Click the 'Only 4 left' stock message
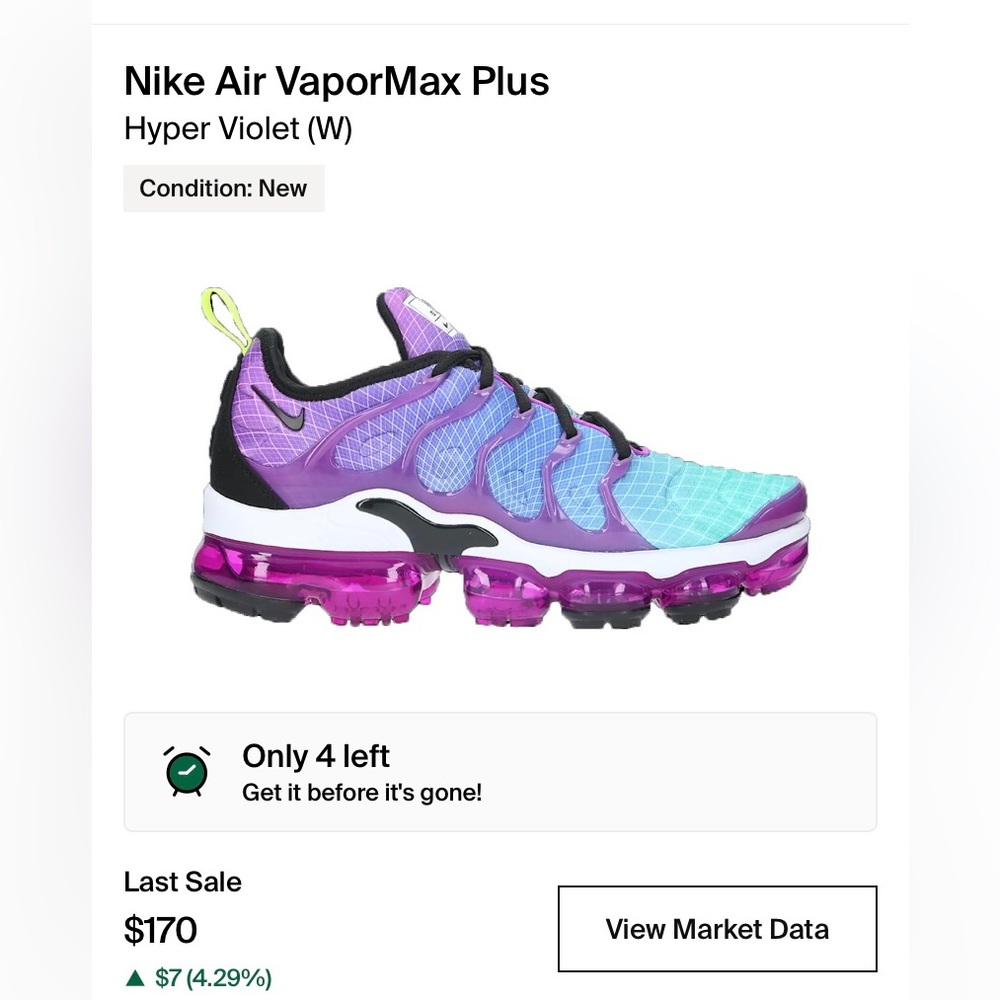1000x1000 pixels. pyautogui.click(x=314, y=757)
